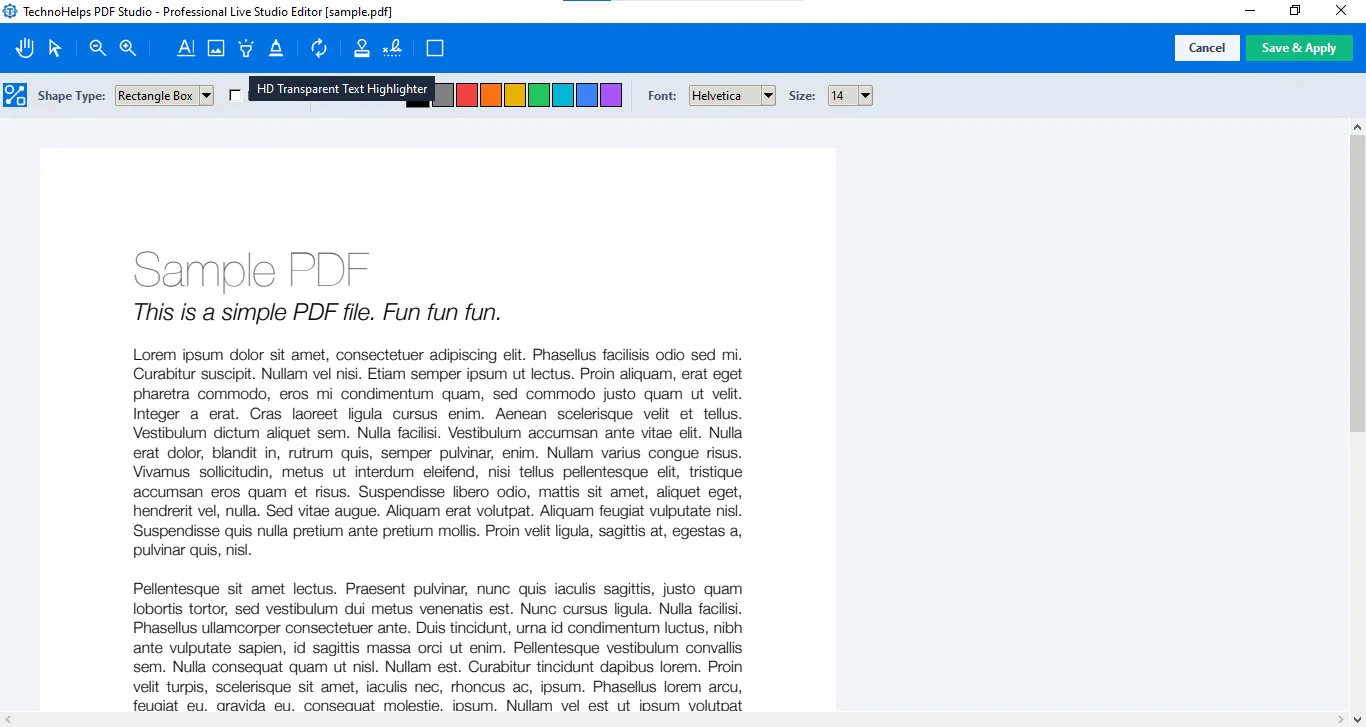Screen dimensions: 1366x727
Task: Restore down the PDF Studio window
Action: click(1295, 11)
